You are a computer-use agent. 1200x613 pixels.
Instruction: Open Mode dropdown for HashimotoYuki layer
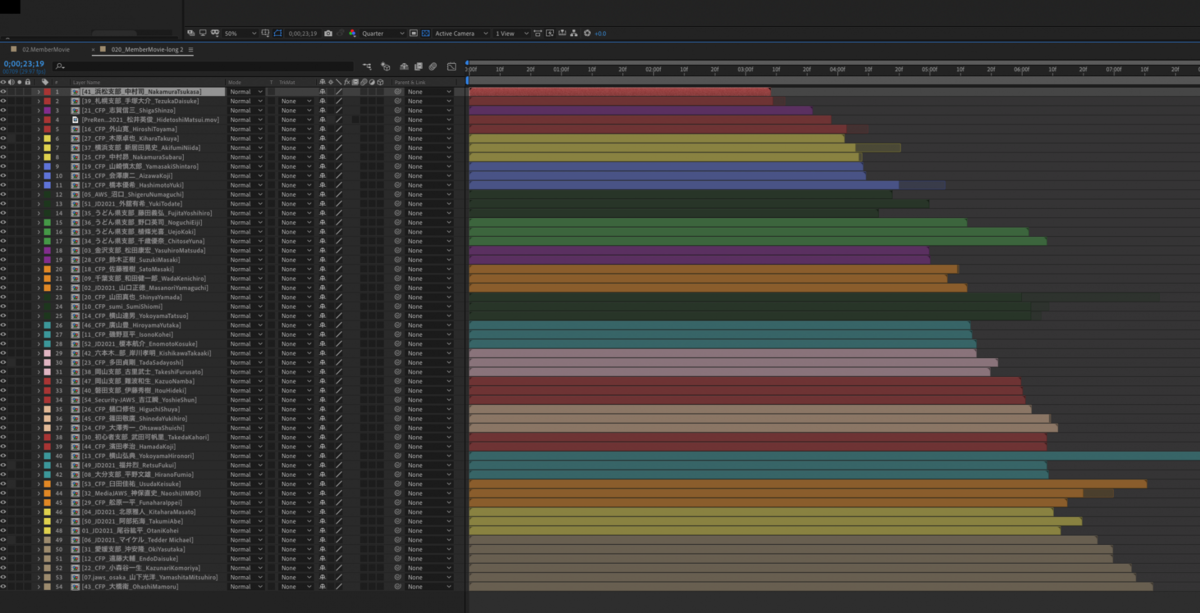tap(246, 184)
